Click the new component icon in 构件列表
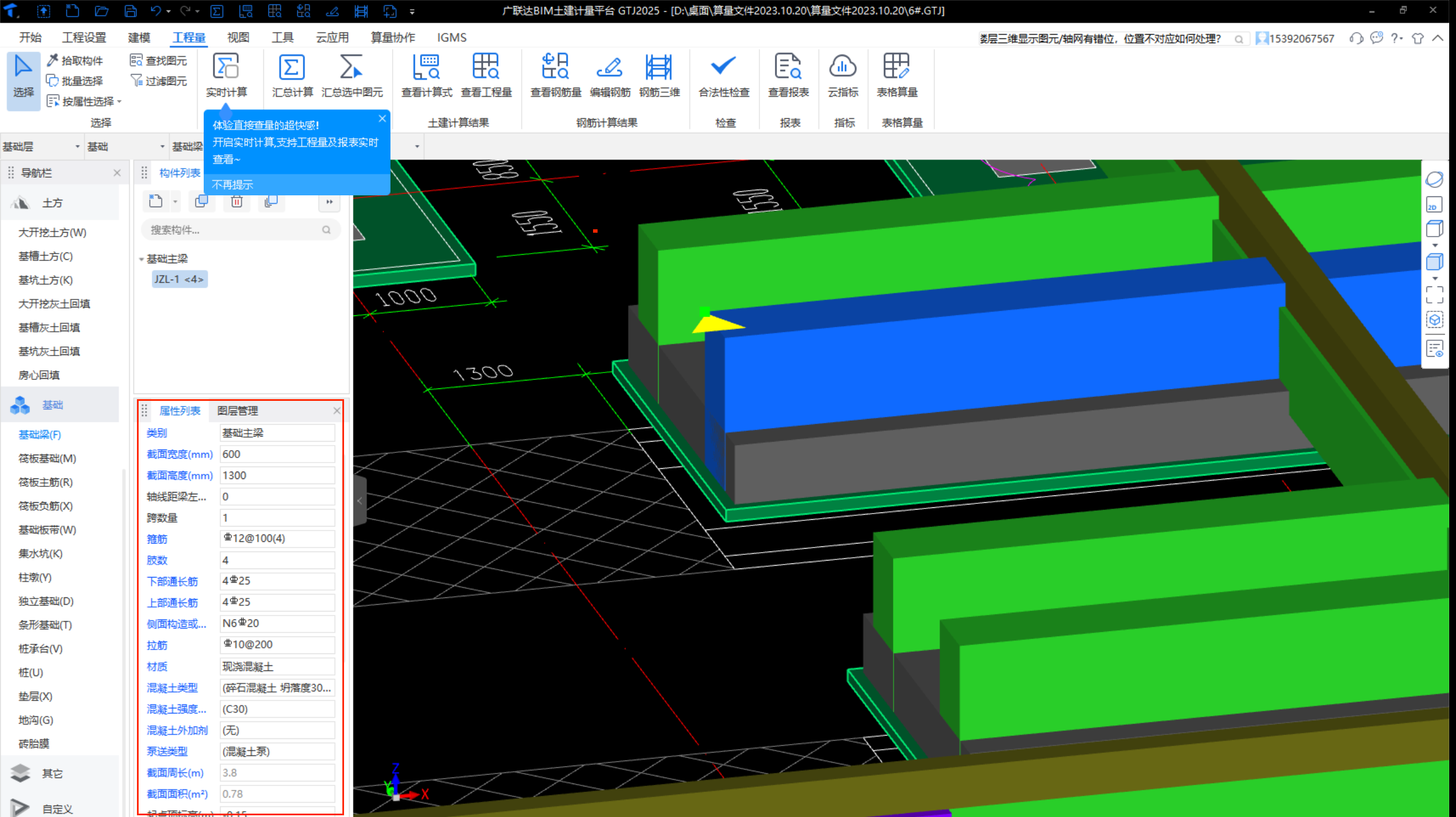 [156, 201]
